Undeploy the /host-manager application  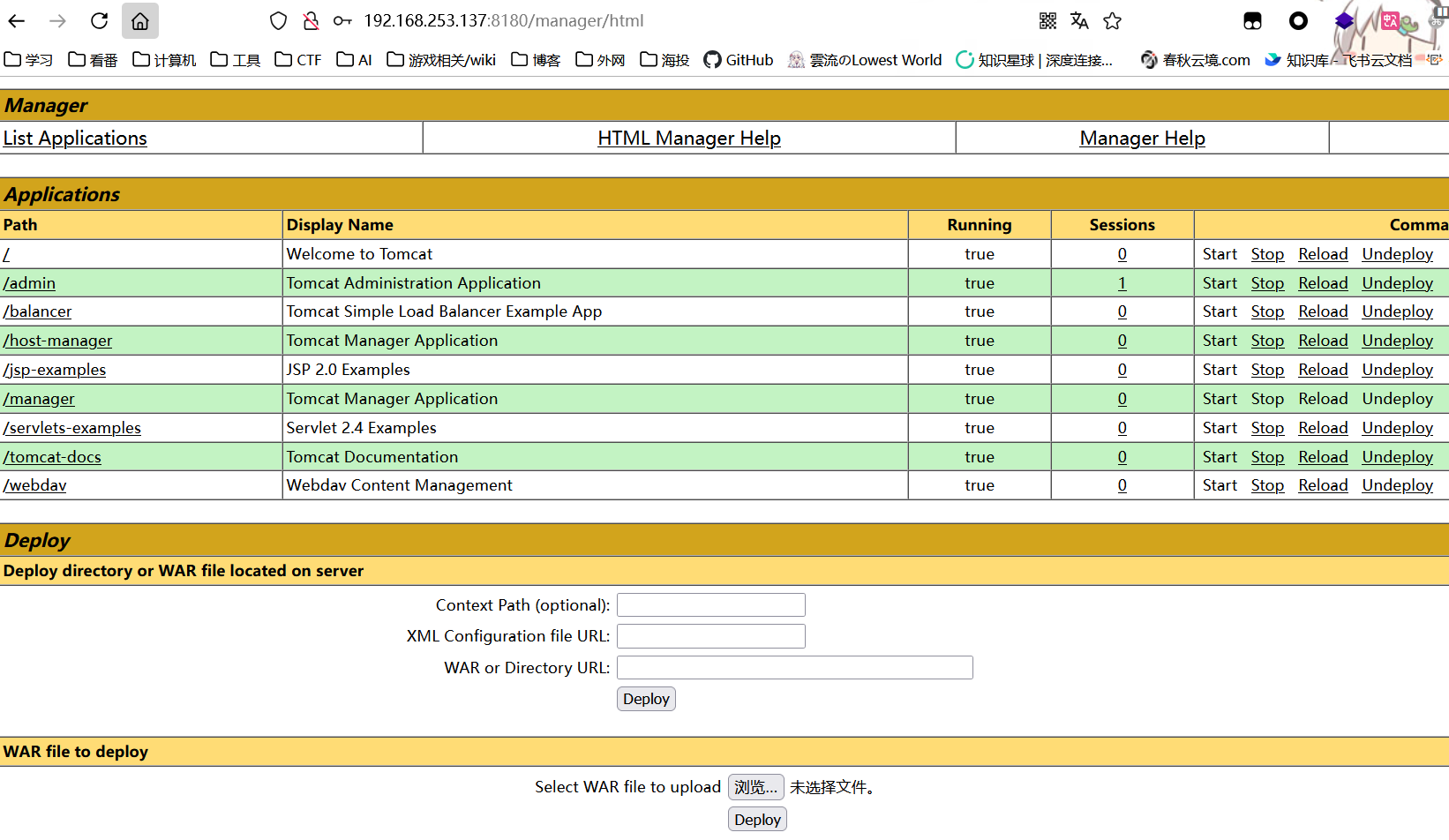[x=1397, y=341]
